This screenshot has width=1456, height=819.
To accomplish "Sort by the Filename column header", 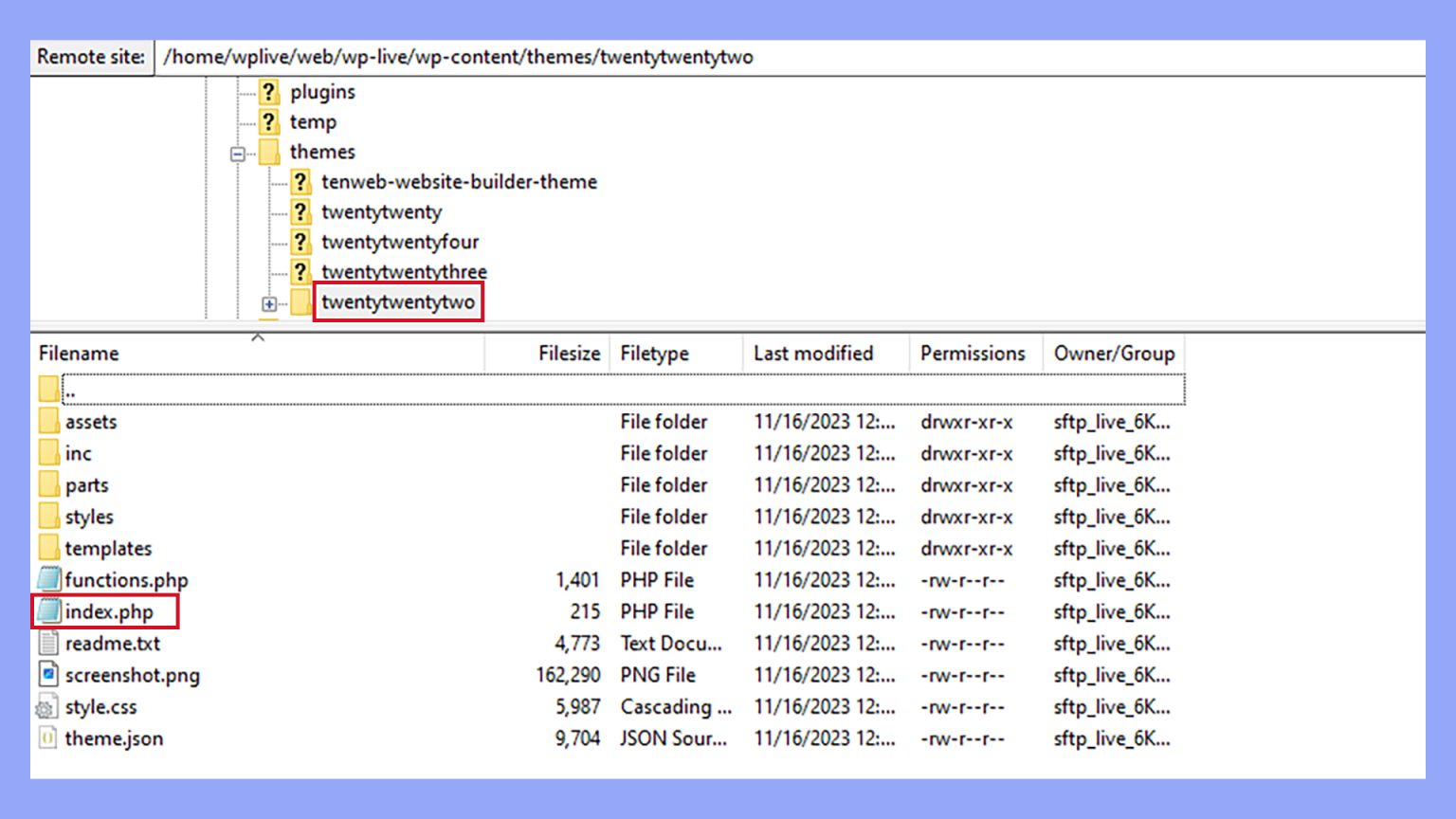I will pos(80,354).
